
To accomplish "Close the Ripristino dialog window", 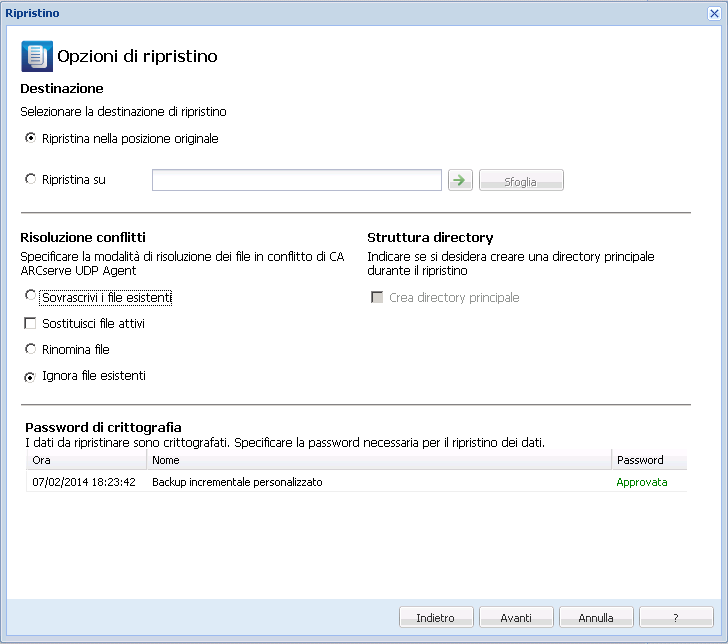I will point(714,13).
